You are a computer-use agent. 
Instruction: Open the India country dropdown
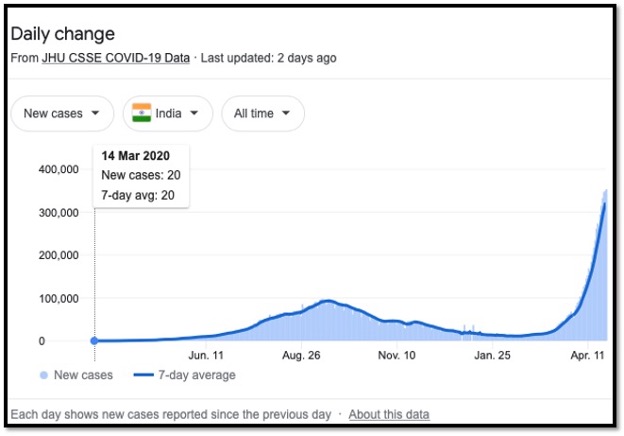pyautogui.click(x=168, y=113)
